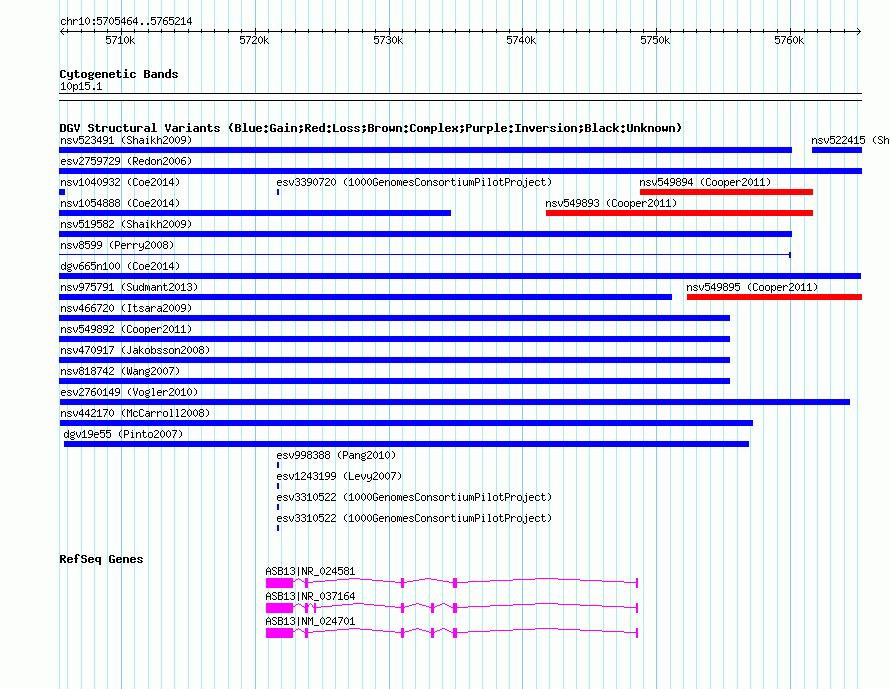
Task: Click the 10p15.1 band label
Action: tap(81, 86)
